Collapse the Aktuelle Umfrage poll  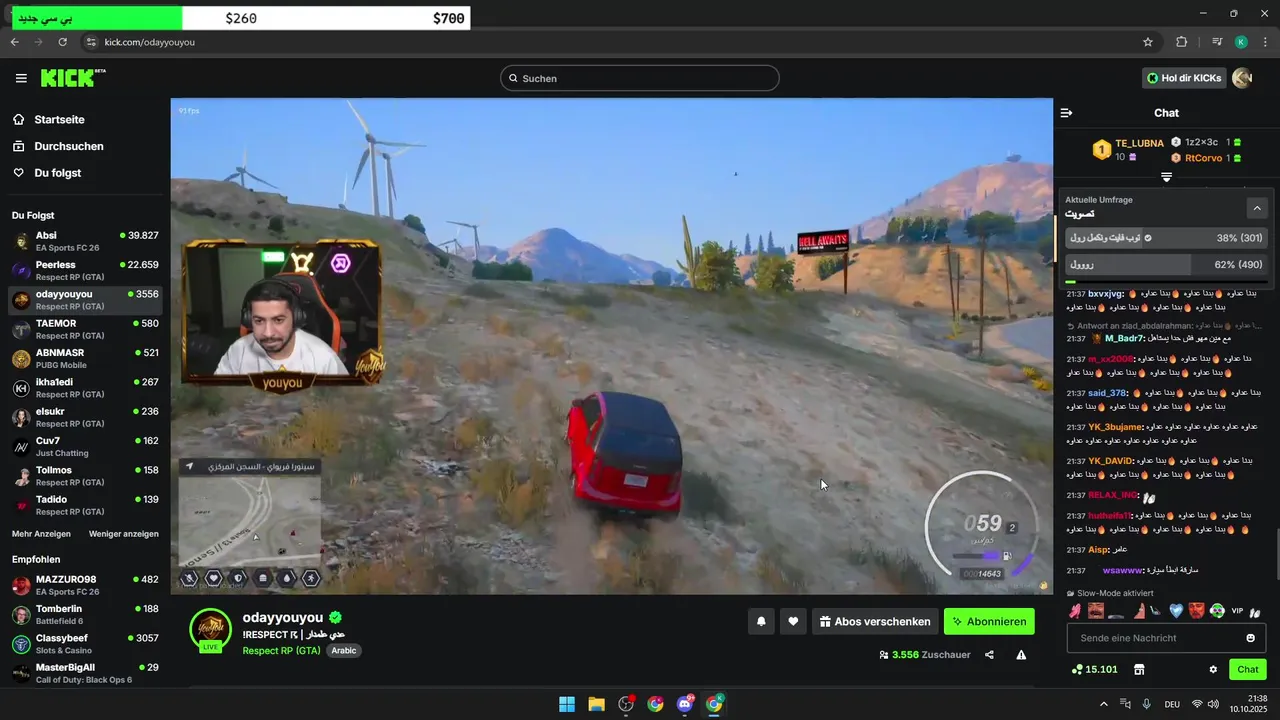click(x=1257, y=208)
